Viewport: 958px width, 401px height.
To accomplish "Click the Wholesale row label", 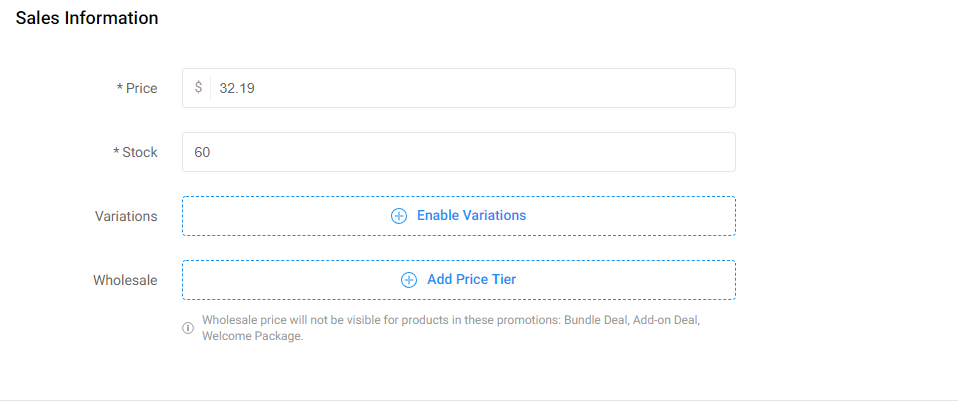I will click(x=125, y=280).
